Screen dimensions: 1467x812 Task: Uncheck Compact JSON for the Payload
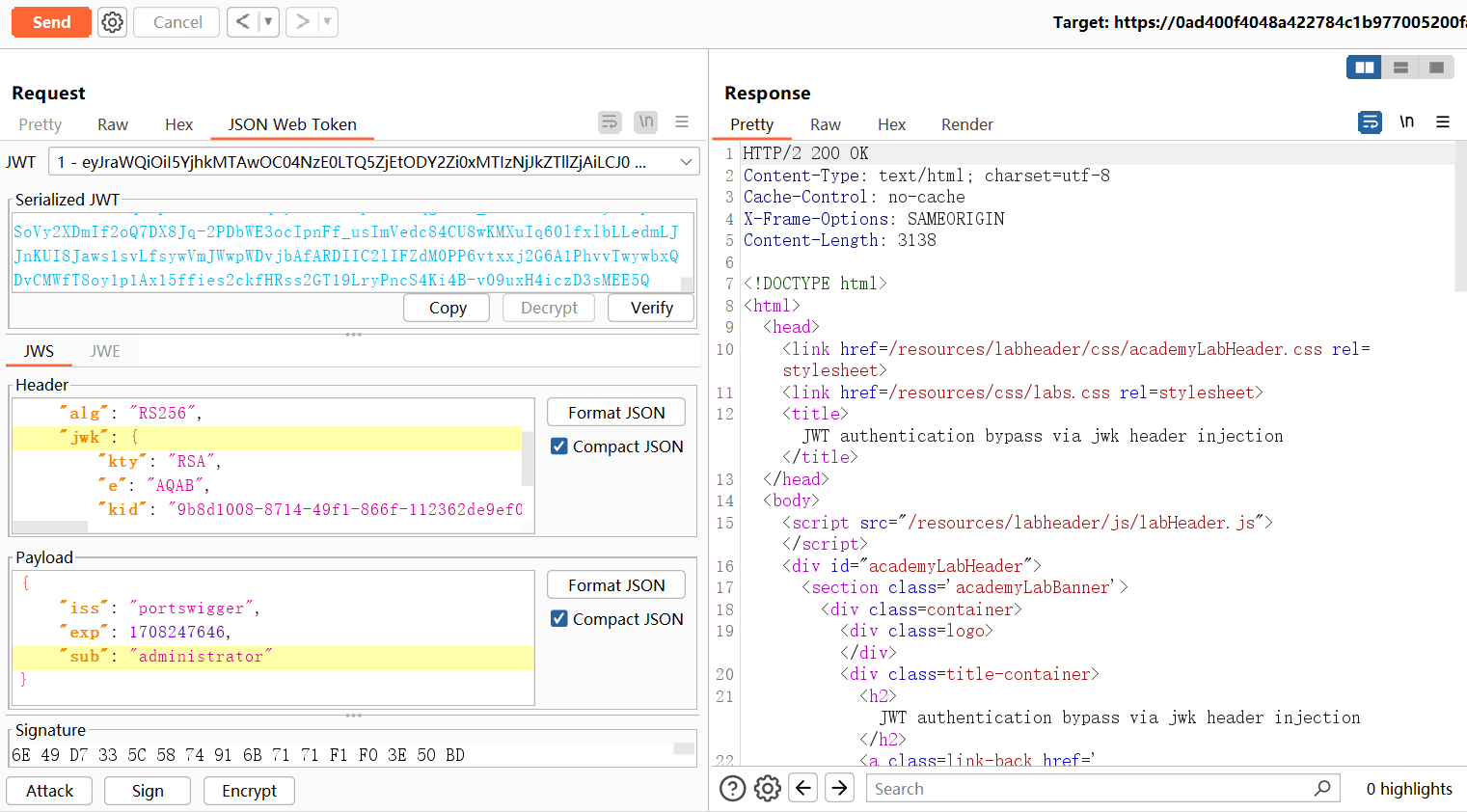click(559, 619)
